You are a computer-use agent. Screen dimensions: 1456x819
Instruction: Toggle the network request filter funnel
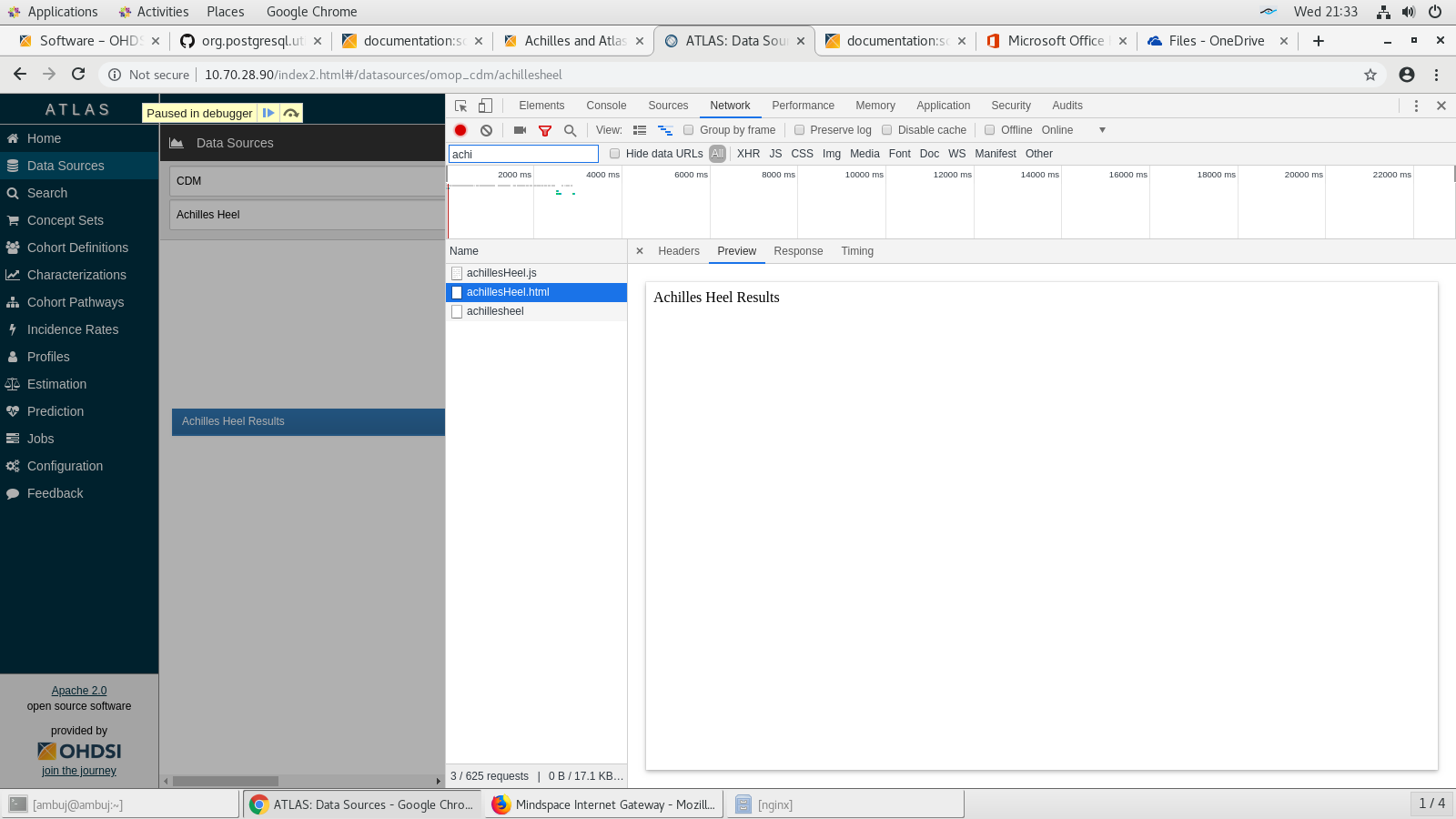545,130
